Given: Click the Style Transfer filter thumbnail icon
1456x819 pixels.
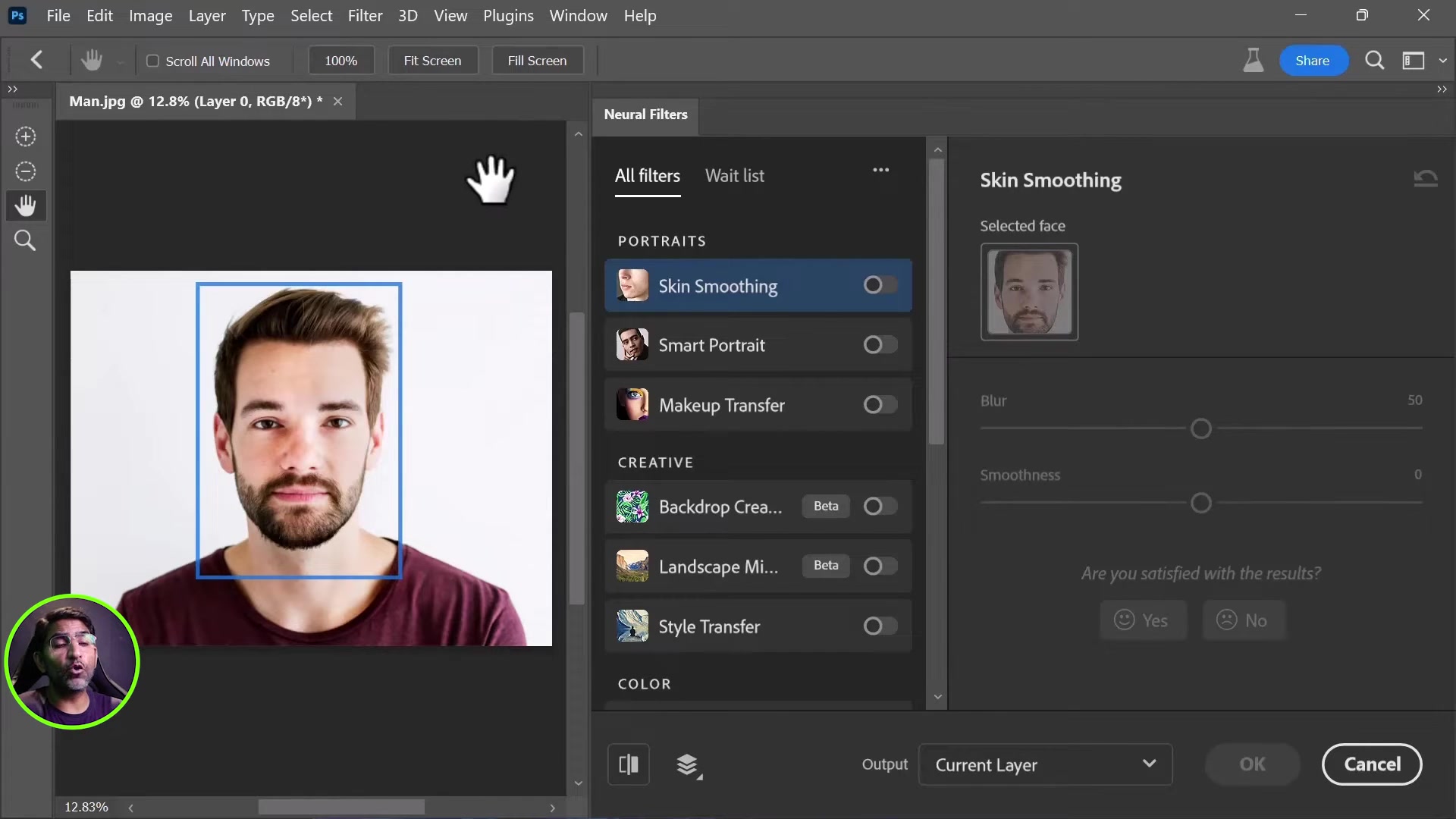Looking at the screenshot, I should pos(632,626).
